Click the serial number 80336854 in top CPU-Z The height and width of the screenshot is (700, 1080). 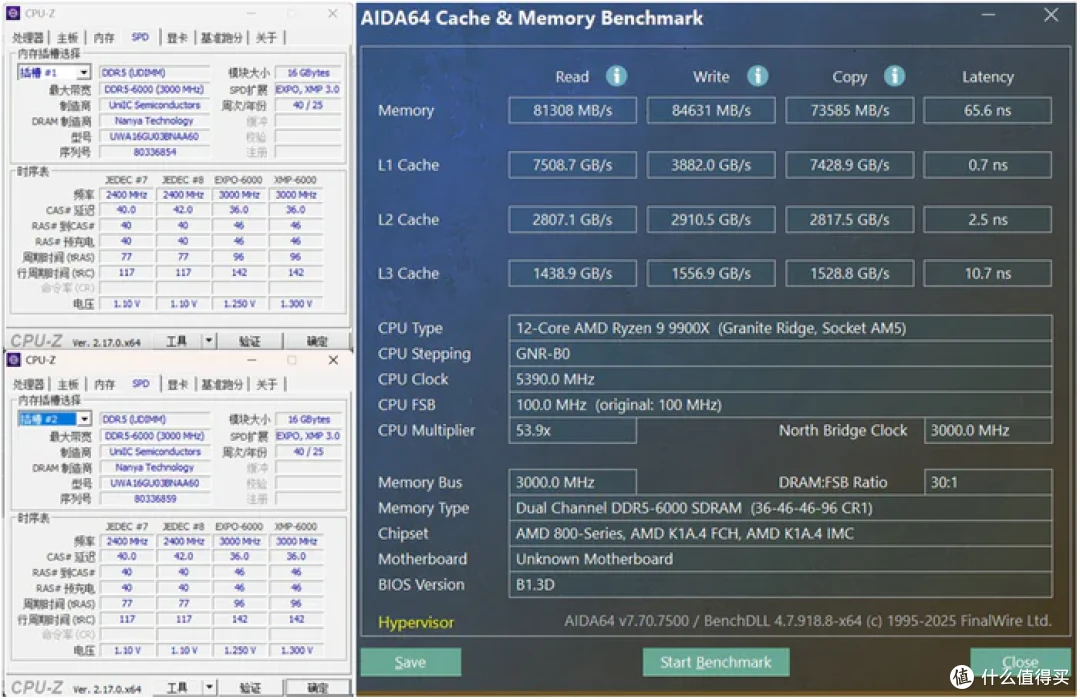click(x=155, y=152)
